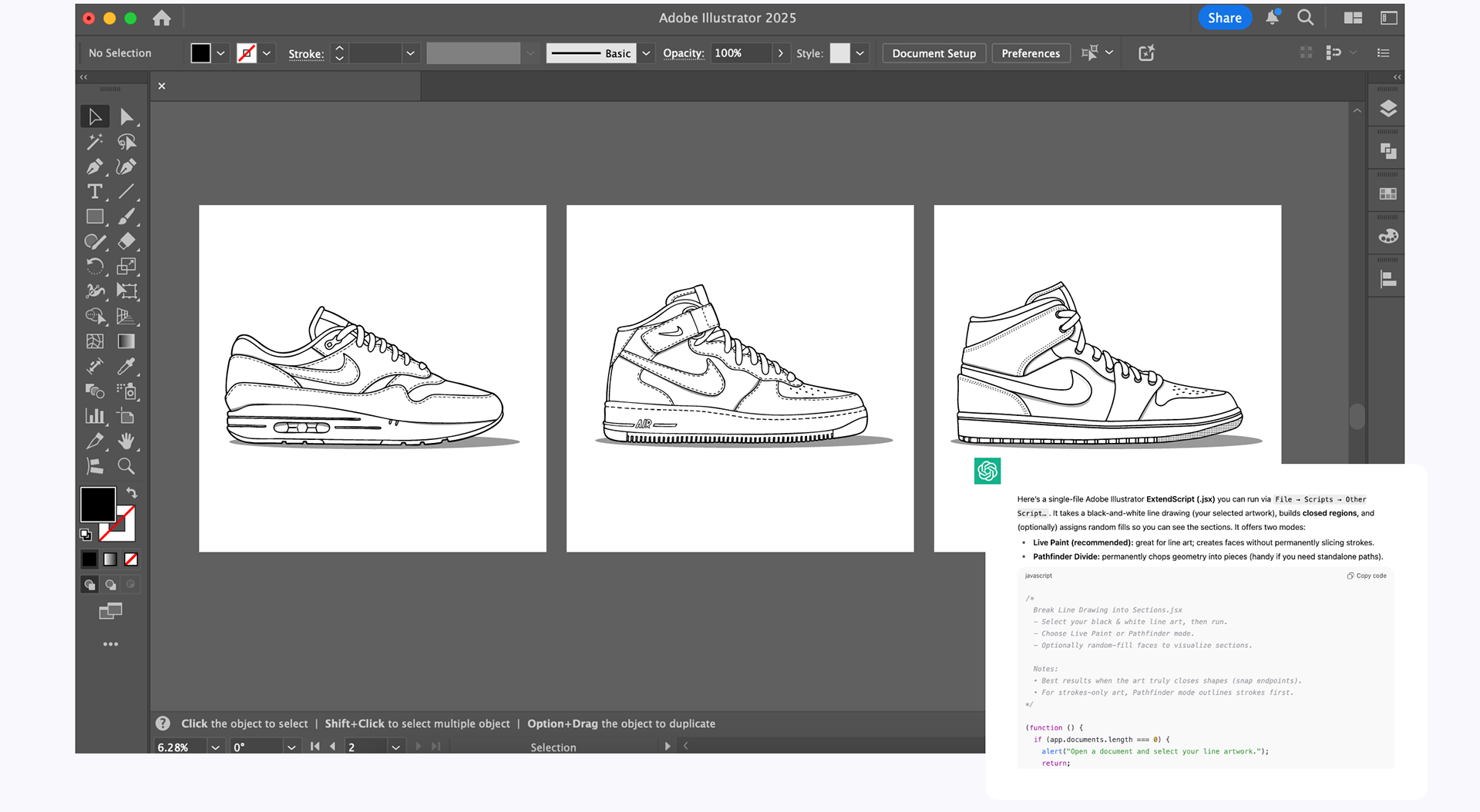The width and height of the screenshot is (1480, 812).
Task: Select the Artboard tool
Action: point(126,416)
